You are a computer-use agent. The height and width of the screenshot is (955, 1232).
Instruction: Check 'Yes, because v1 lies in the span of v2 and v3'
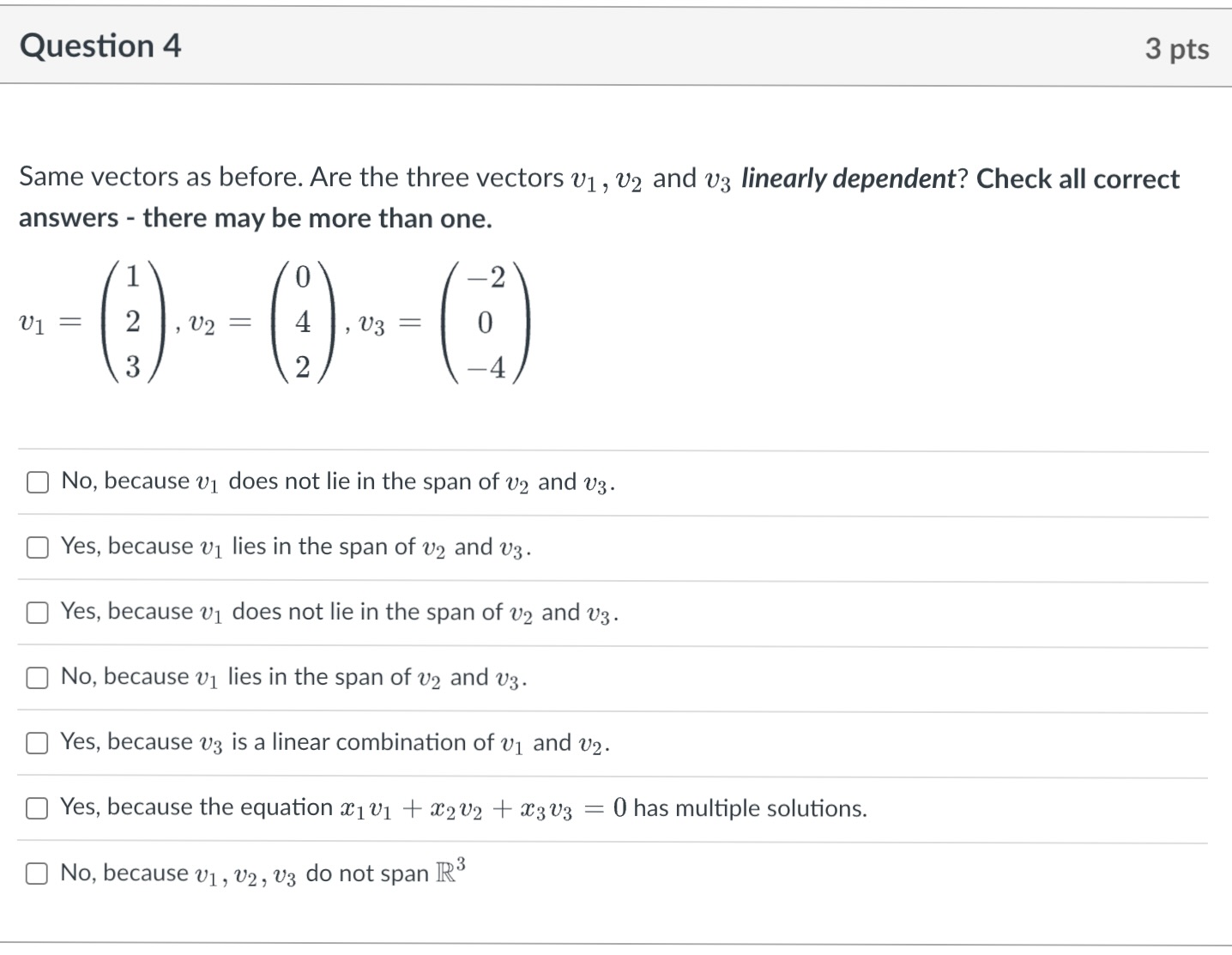coord(37,547)
